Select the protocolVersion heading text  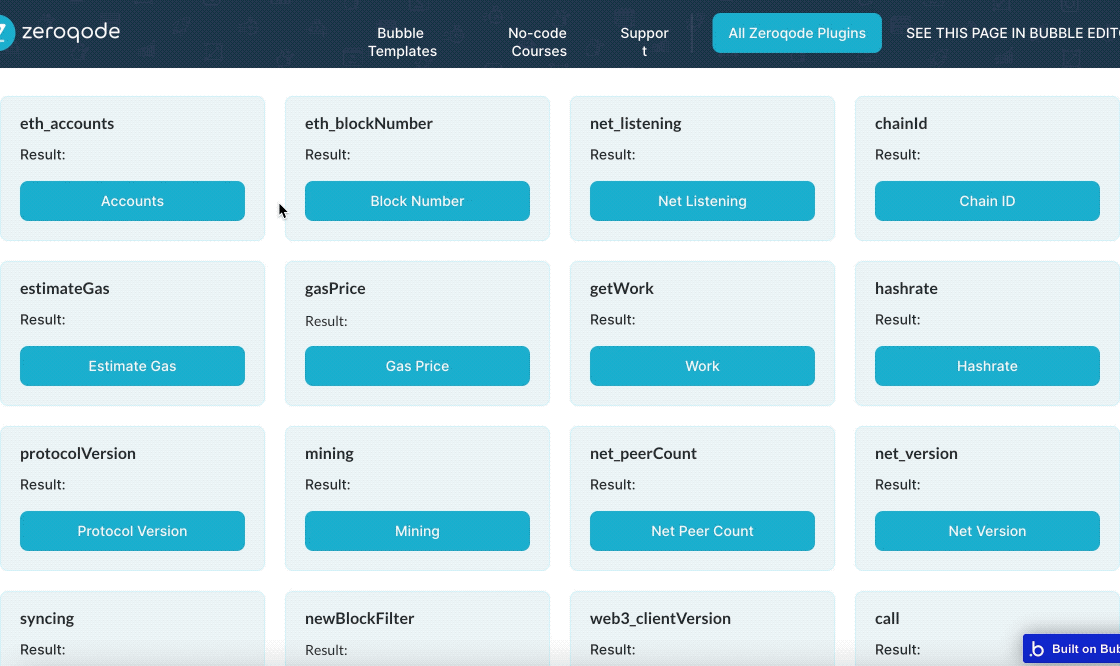(78, 453)
